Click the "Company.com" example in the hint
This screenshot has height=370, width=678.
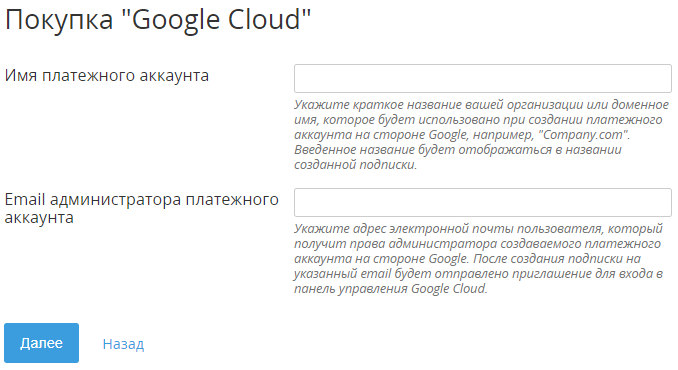coord(584,134)
